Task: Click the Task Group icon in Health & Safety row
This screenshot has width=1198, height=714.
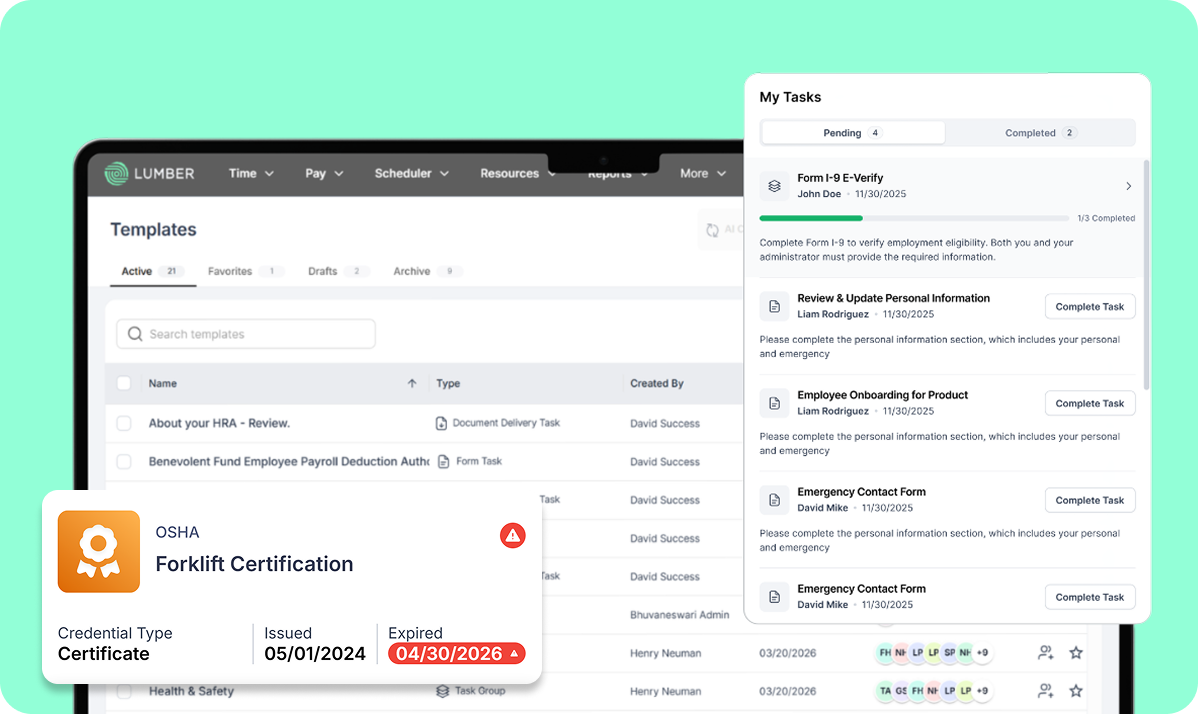Action: [442, 691]
